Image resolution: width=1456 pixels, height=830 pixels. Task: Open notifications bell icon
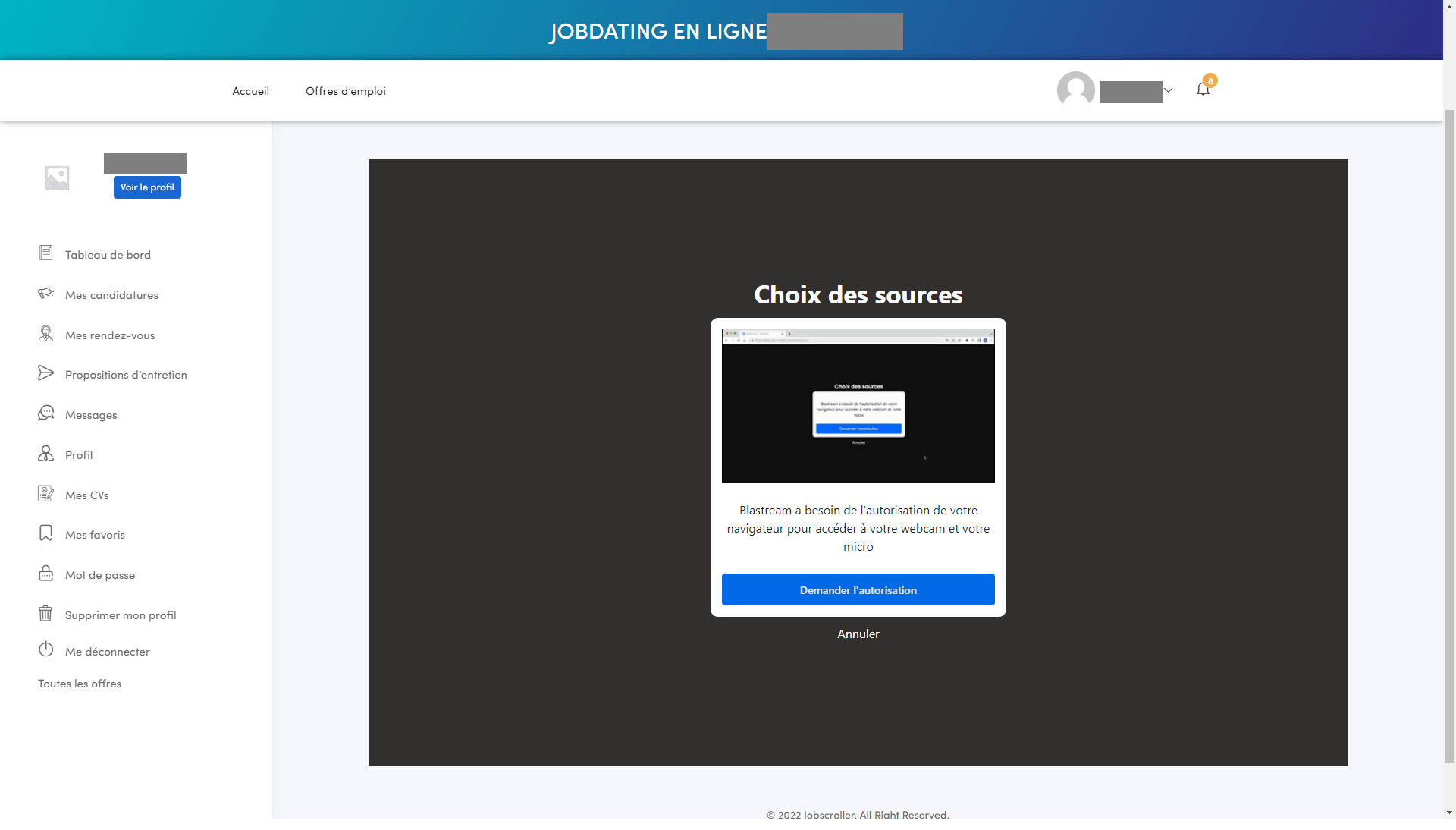(x=1203, y=90)
